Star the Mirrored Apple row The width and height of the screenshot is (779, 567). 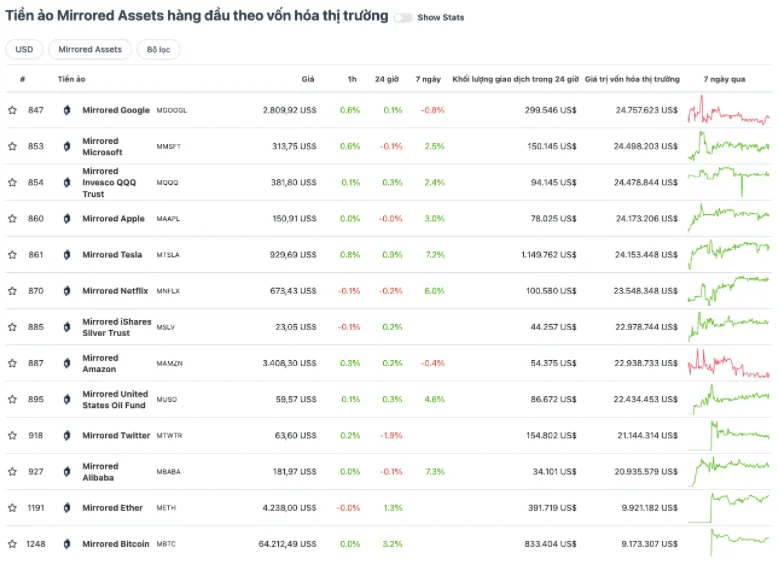(x=12, y=219)
